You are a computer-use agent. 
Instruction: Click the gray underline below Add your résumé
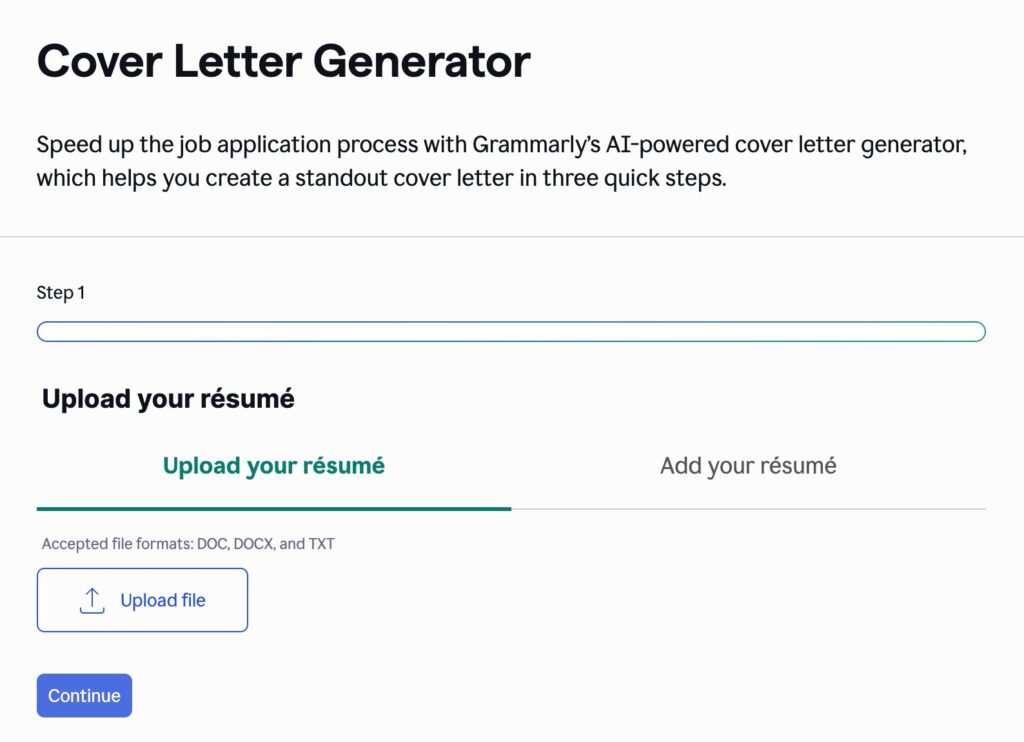(748, 509)
